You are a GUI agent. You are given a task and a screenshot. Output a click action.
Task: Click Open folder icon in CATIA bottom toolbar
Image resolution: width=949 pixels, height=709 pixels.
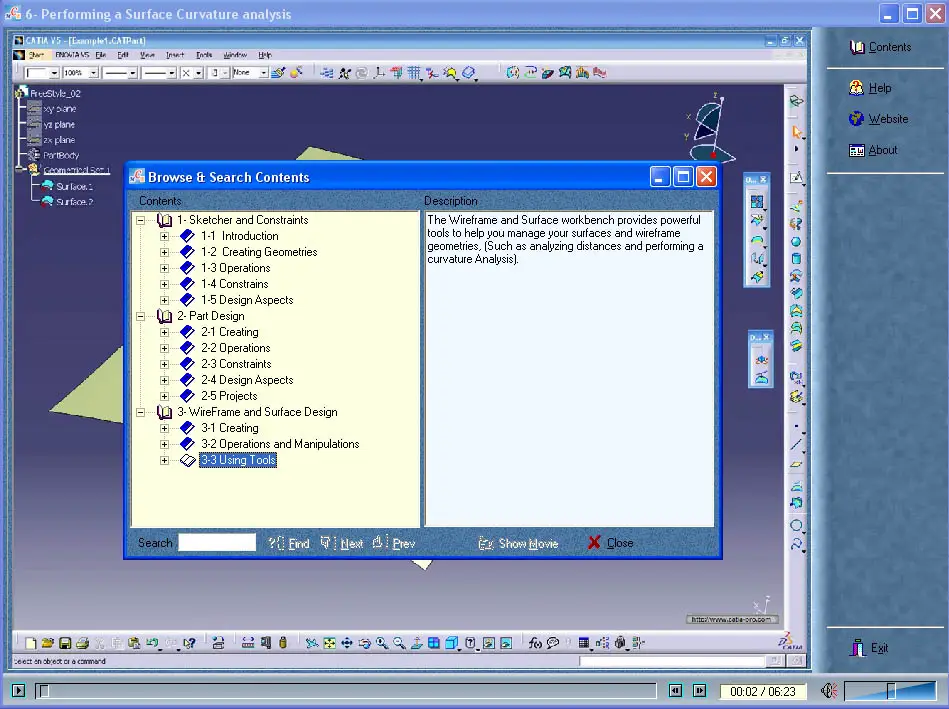tap(48, 643)
